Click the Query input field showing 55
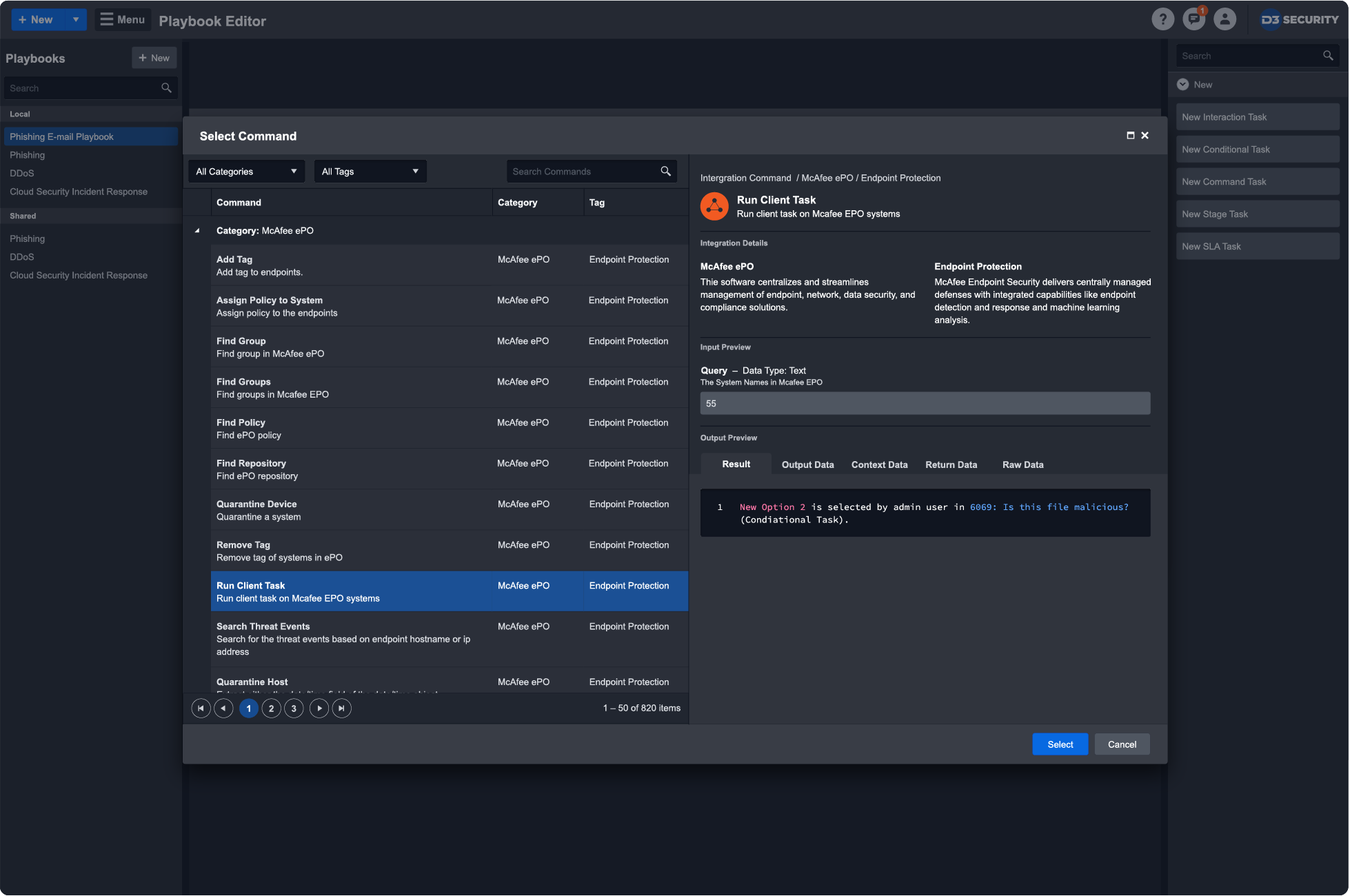Viewport: 1350px width, 896px height. [x=925, y=403]
